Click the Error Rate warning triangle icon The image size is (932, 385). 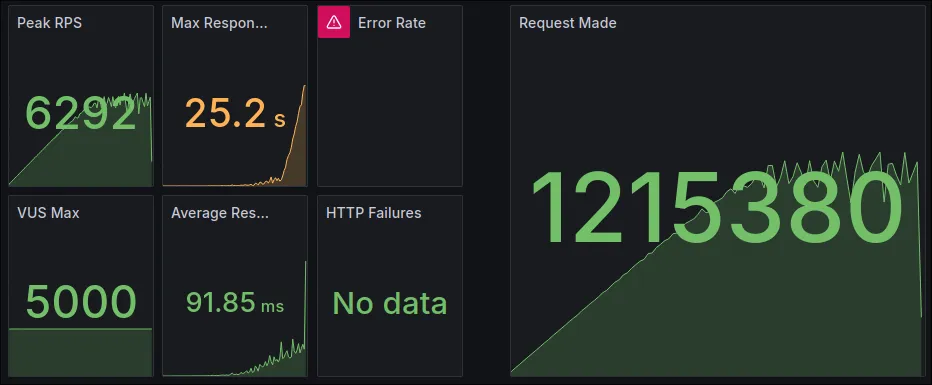point(333,22)
